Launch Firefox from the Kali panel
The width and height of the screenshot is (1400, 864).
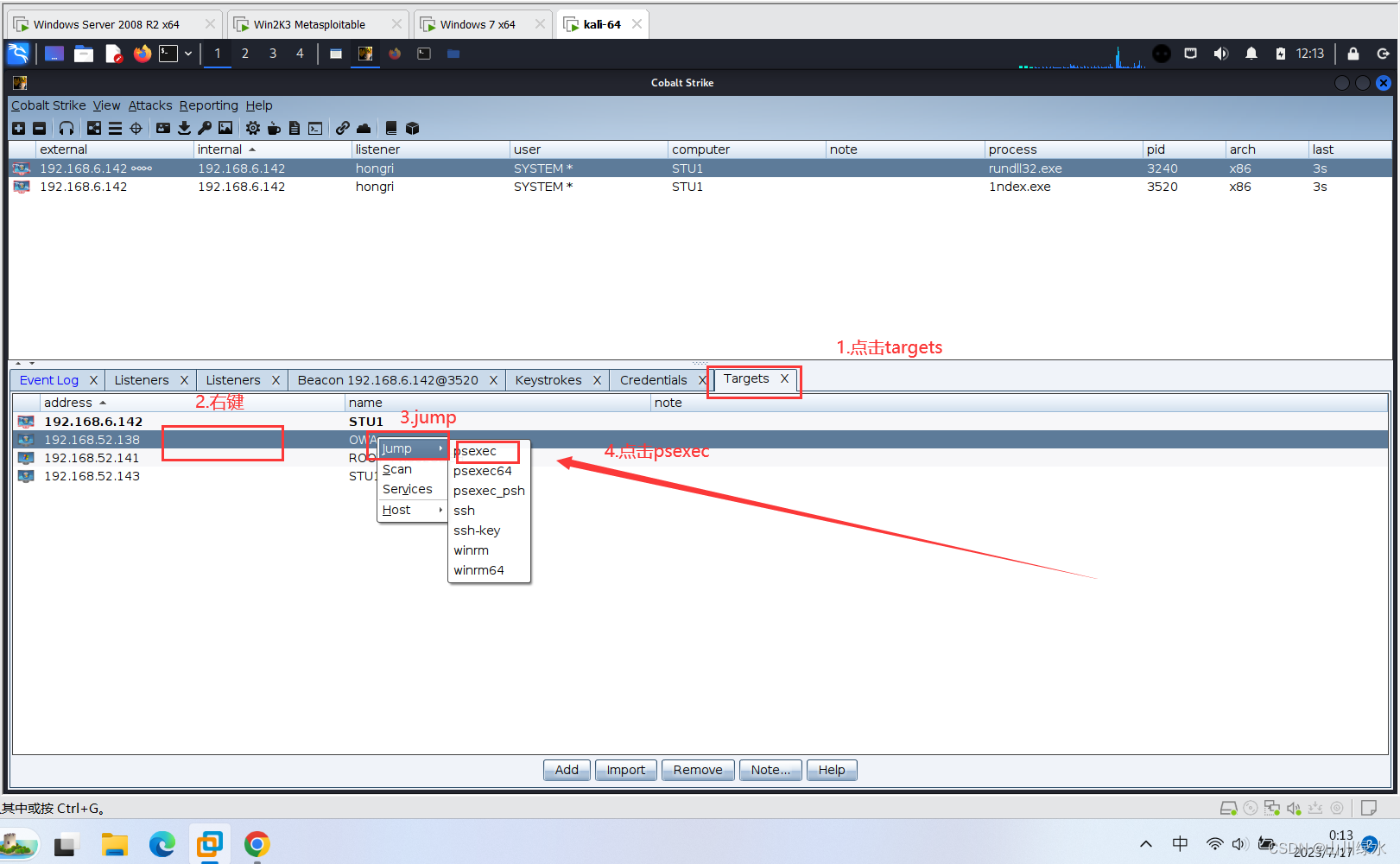[x=142, y=54]
